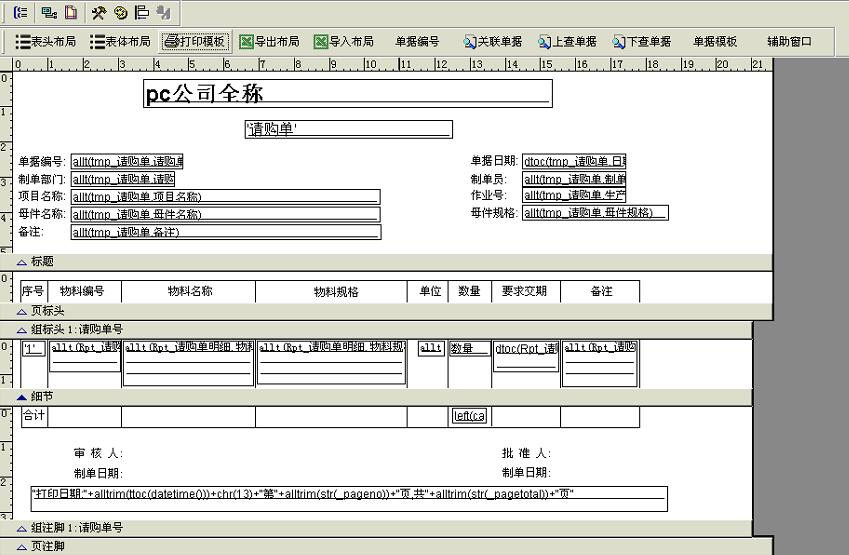The image size is (849, 555).
Task: Open the color palette toolbar icon
Action: tap(120, 13)
